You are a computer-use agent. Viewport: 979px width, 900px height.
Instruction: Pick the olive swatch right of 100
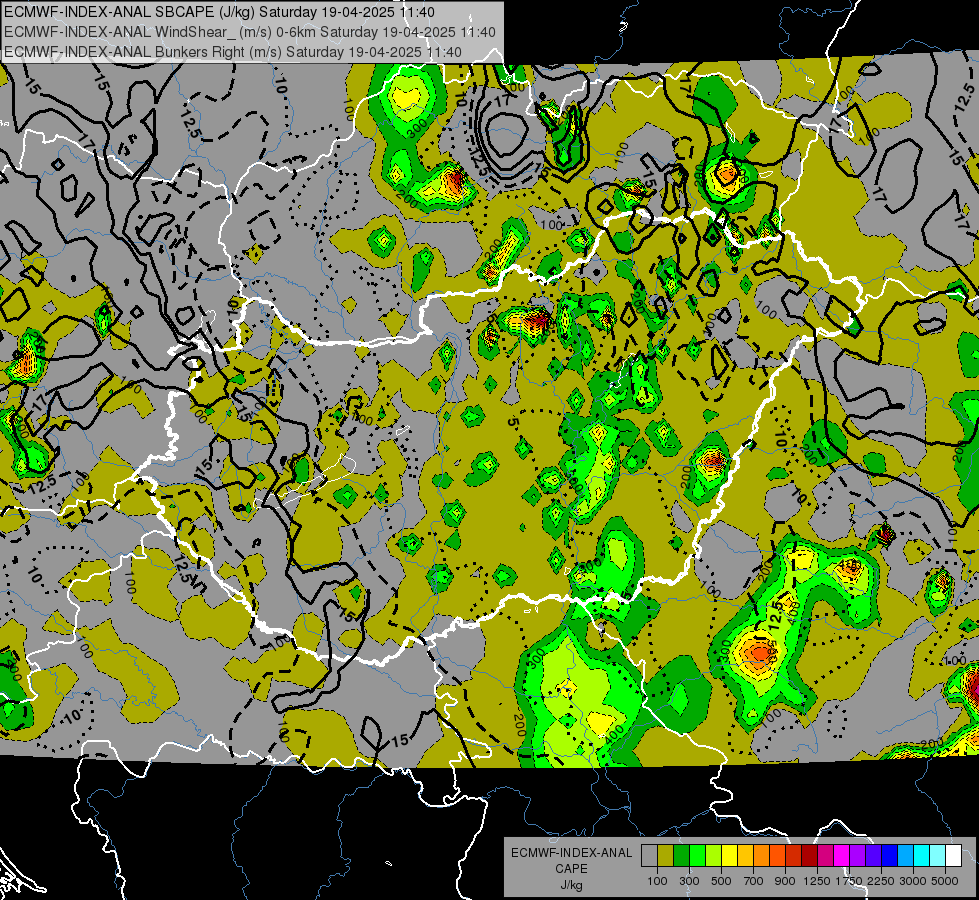[x=666, y=855]
